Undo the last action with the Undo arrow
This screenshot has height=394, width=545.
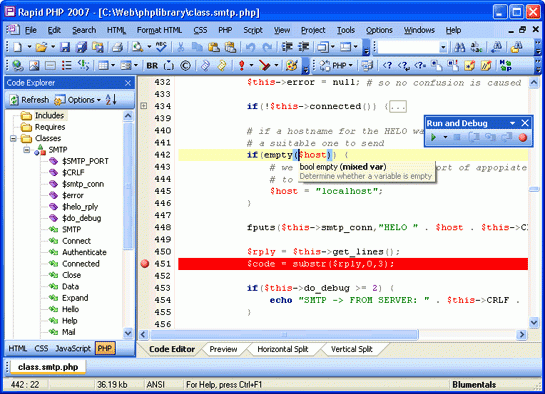250,47
